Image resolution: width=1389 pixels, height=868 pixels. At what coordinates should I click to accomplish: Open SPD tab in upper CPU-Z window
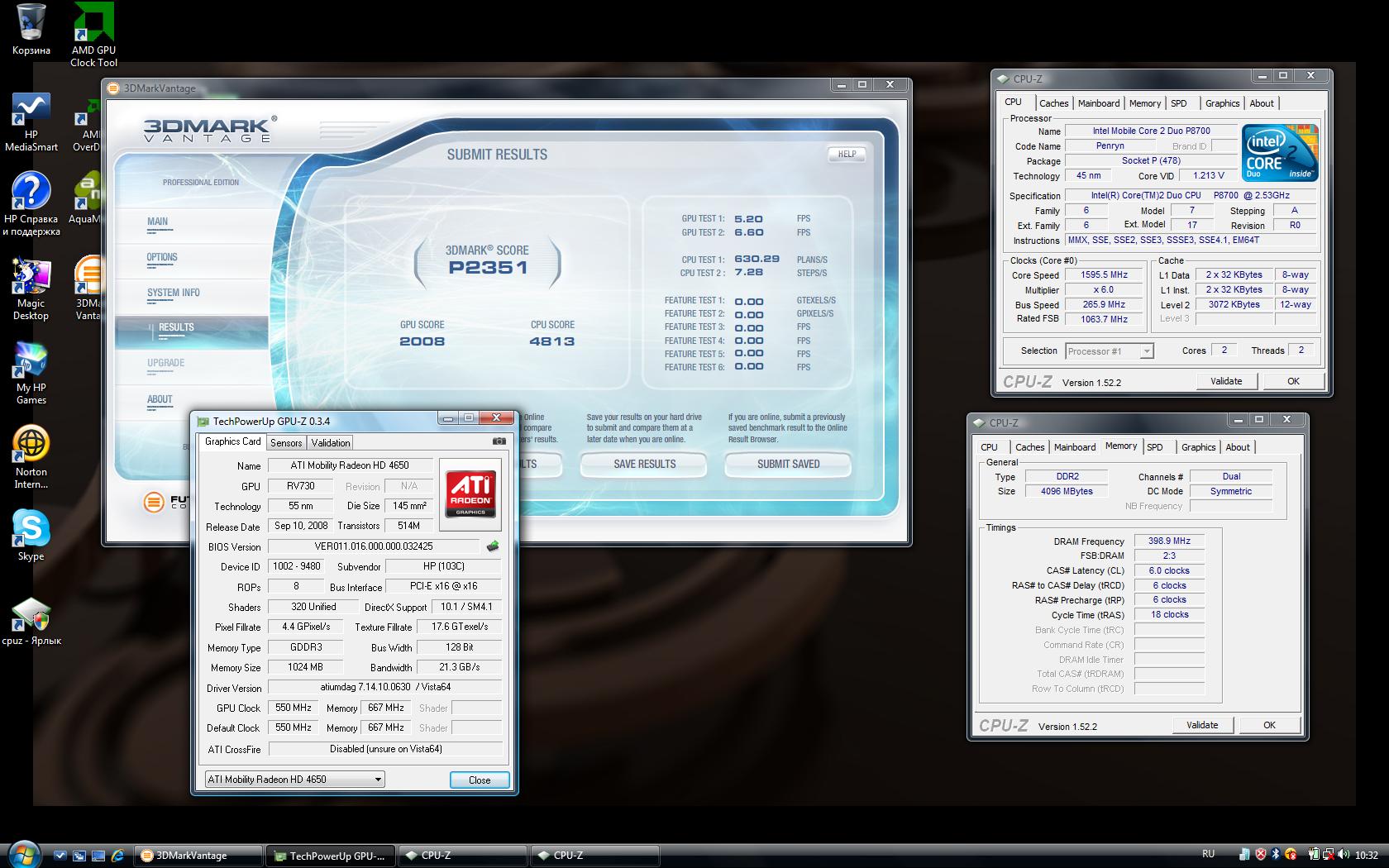1179,103
